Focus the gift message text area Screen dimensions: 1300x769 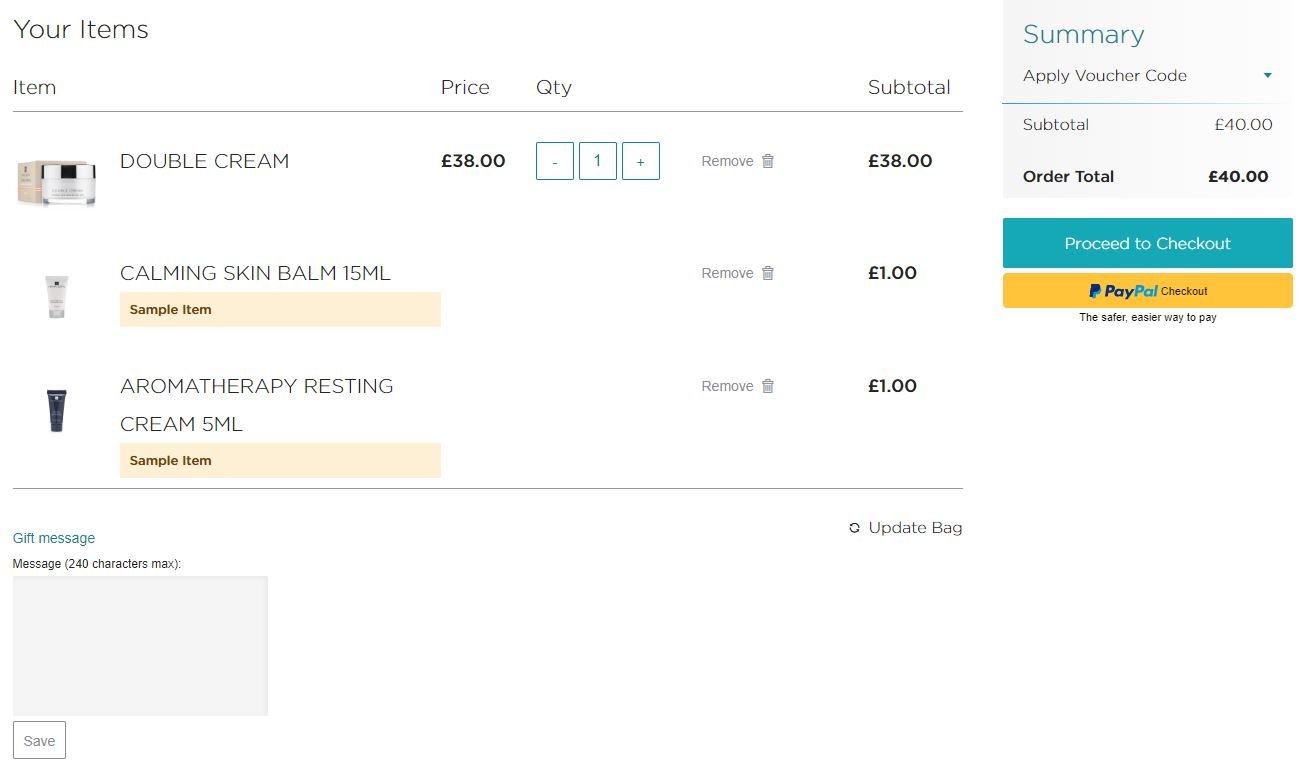[x=140, y=646]
